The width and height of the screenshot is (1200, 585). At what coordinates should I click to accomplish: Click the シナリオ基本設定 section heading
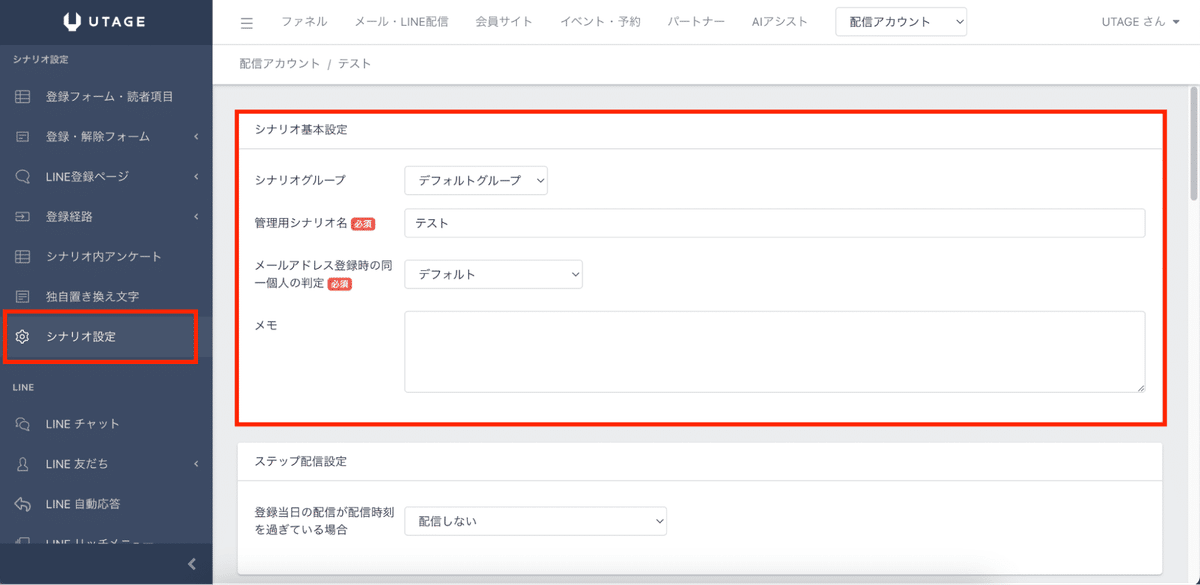(301, 130)
